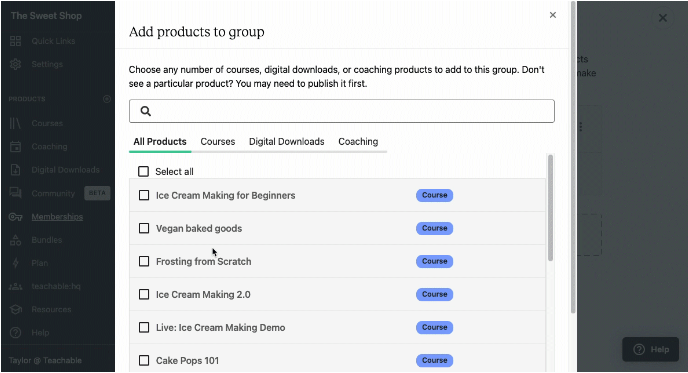Click the Live: Ice Cream Making Demo title

coord(220,327)
